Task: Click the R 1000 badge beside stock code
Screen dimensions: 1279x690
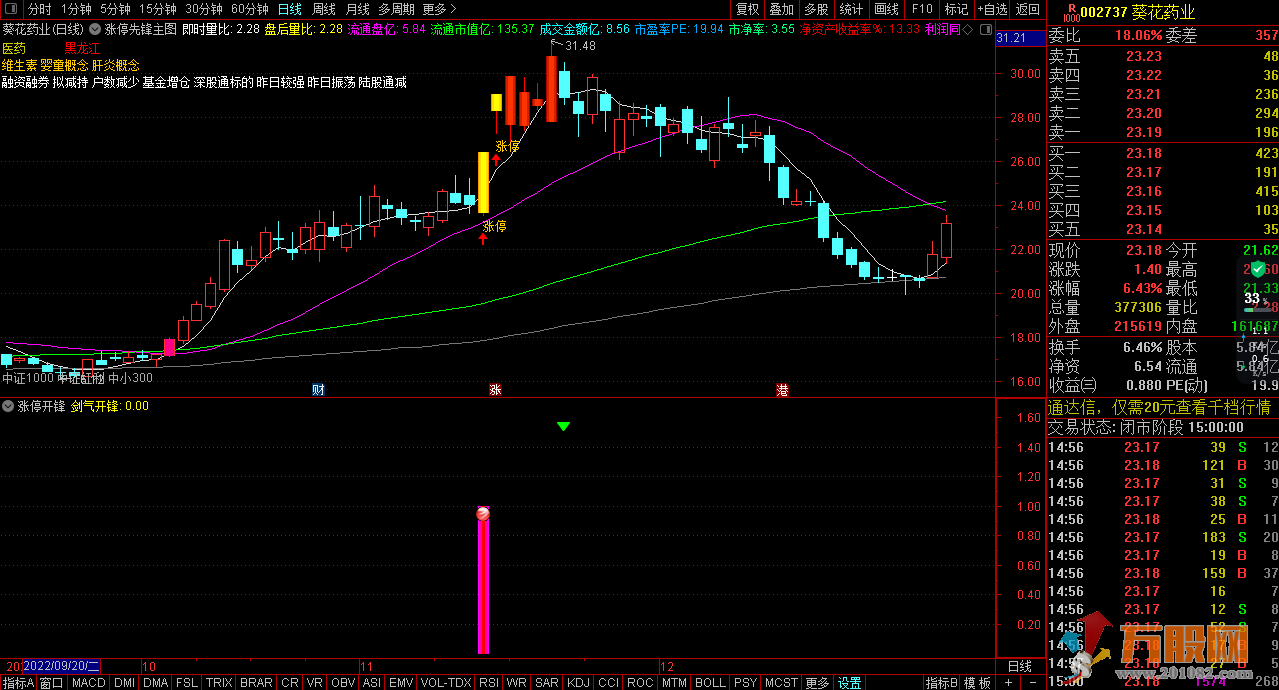Action: pyautogui.click(x=1071, y=11)
